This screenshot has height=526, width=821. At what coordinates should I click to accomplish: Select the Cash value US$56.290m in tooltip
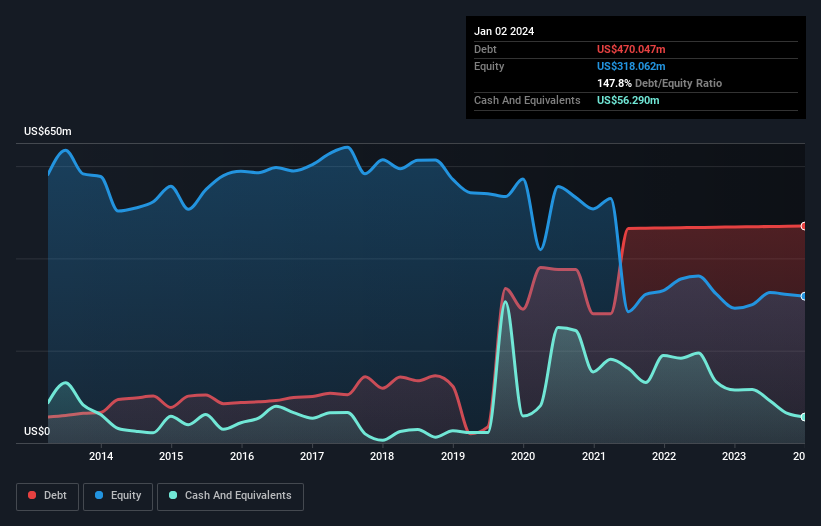click(628, 100)
